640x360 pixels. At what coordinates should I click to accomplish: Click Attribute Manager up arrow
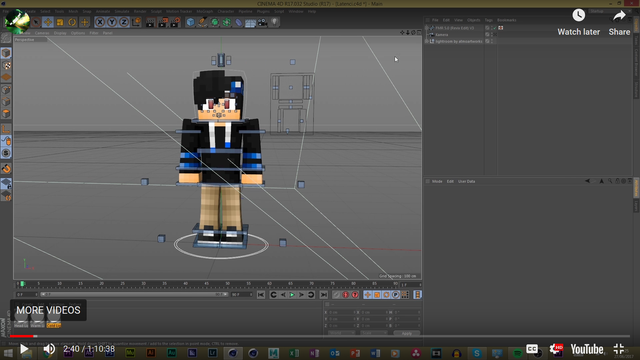[x=602, y=181]
